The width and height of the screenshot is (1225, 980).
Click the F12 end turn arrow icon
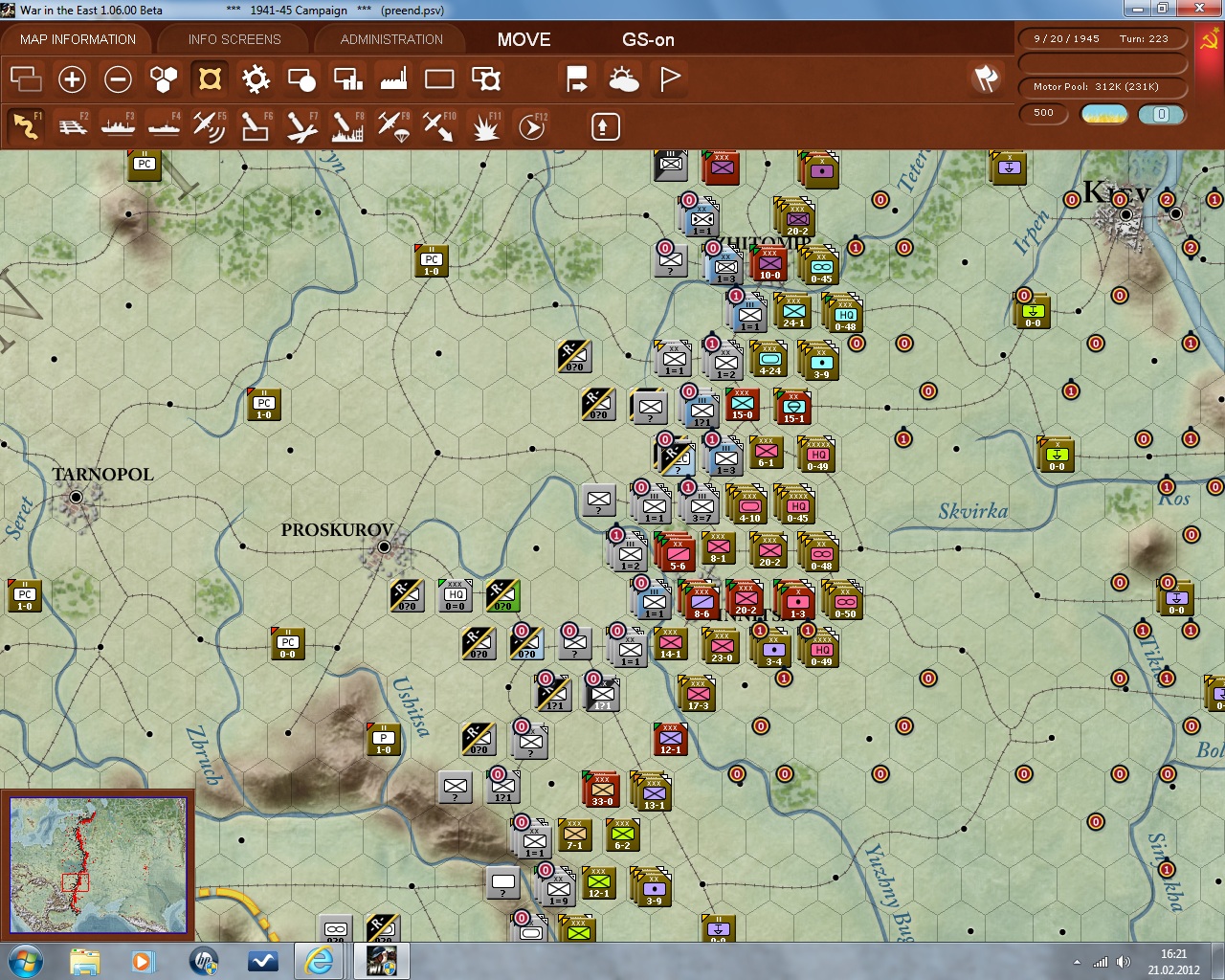[532, 125]
